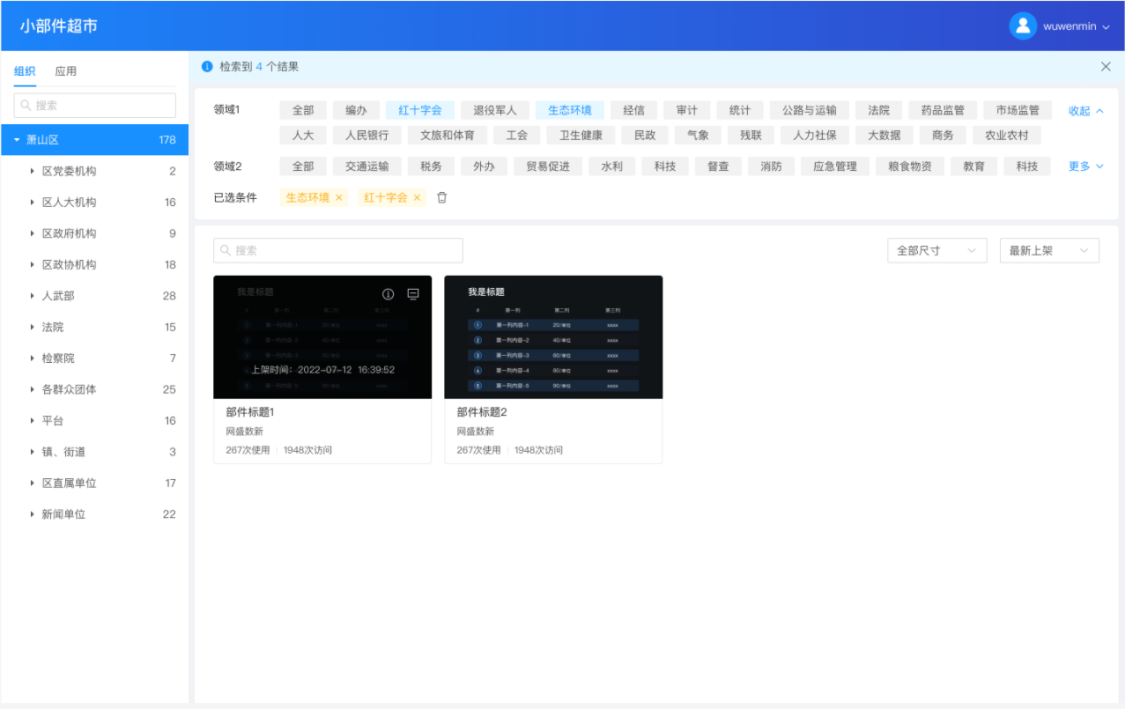Click 收起 to collapse 领域1 filters
The width and height of the screenshot is (1125, 709).
click(1085, 111)
